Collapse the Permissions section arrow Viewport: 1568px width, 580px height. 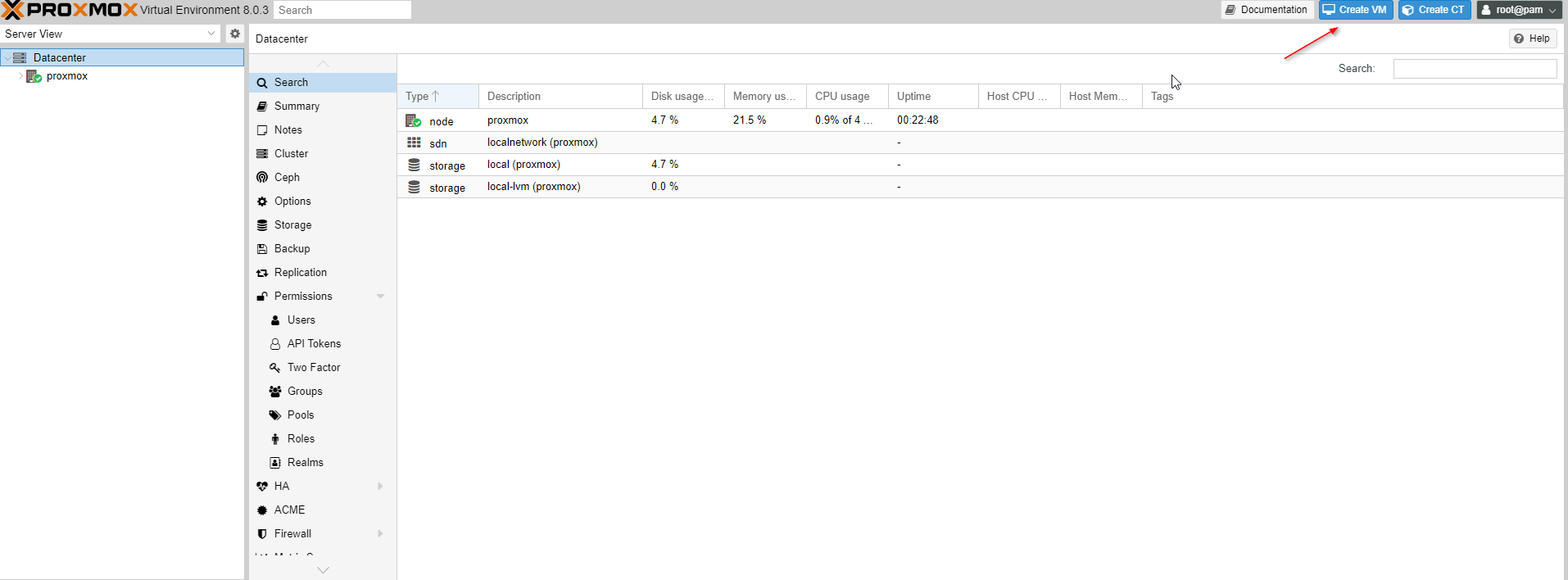coord(380,297)
